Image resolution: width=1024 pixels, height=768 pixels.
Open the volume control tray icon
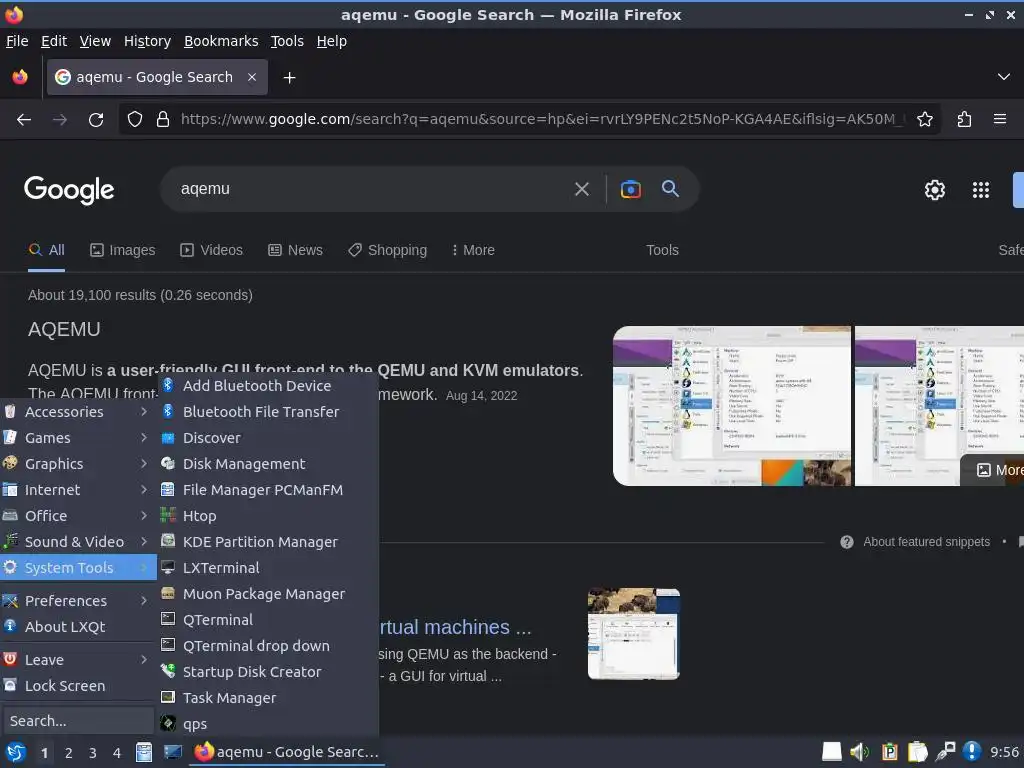859,752
